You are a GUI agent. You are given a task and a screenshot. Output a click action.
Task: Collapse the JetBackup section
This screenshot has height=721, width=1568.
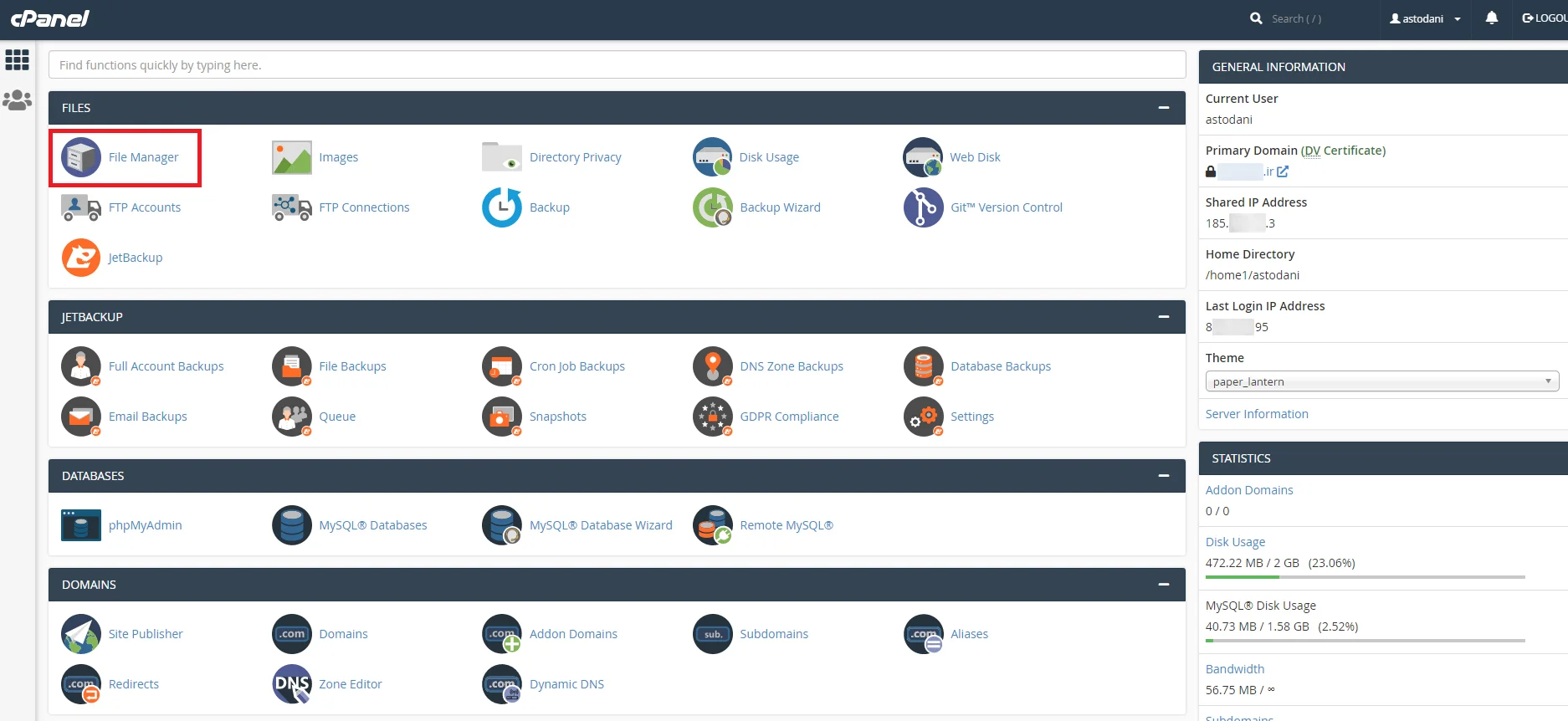(1163, 317)
